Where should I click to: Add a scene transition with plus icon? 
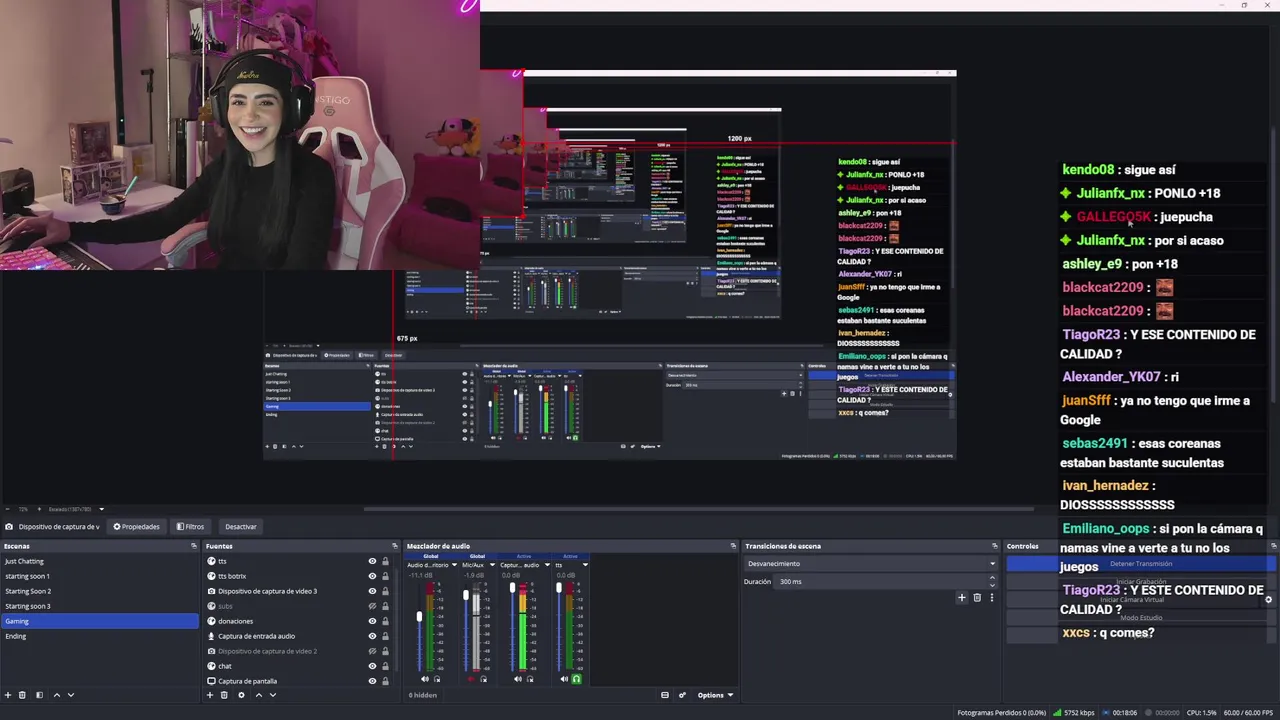[962, 598]
